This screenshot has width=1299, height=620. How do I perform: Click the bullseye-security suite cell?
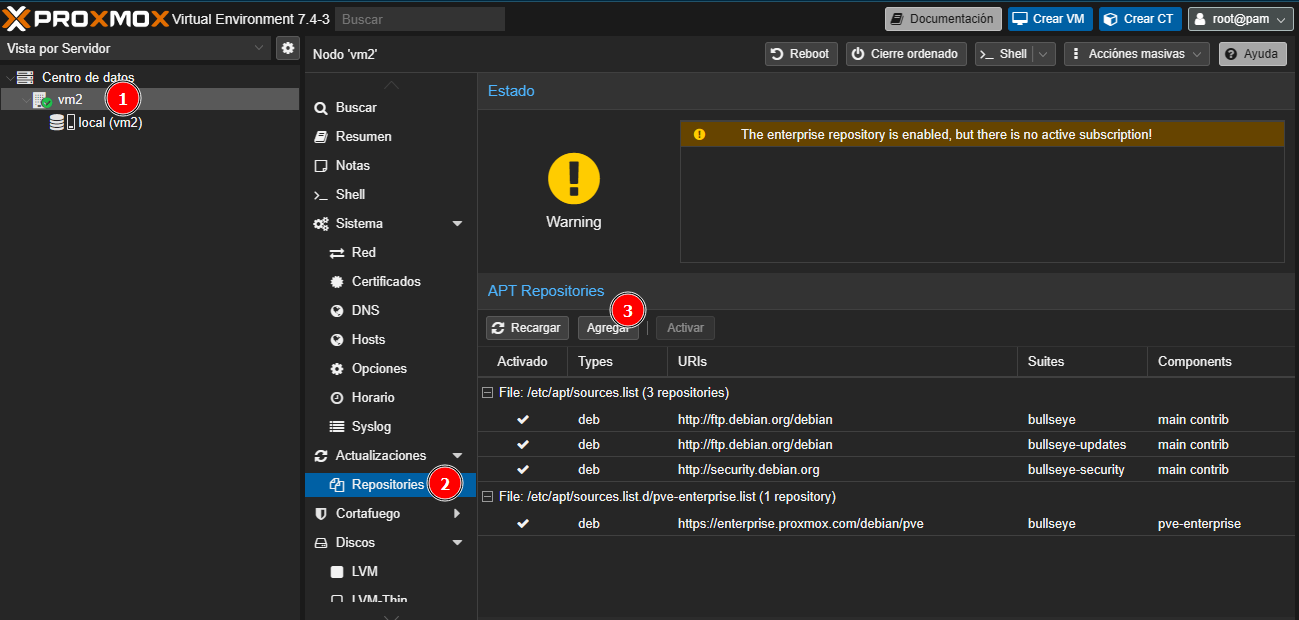(x=1076, y=470)
